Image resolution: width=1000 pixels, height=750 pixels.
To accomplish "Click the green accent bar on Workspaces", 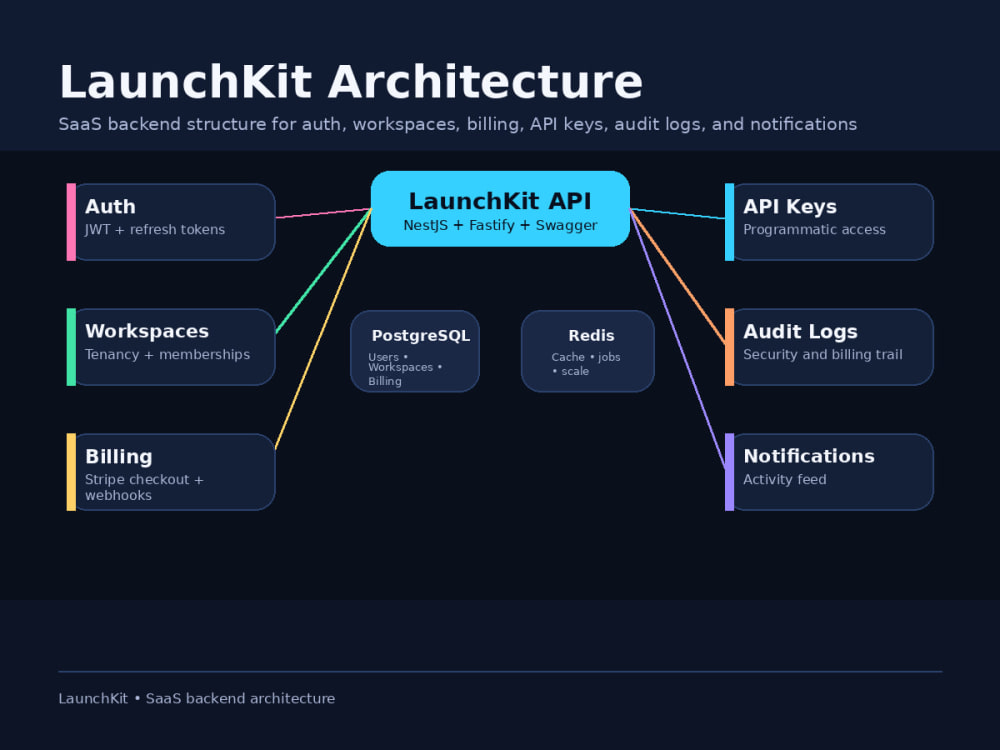I will [71, 347].
